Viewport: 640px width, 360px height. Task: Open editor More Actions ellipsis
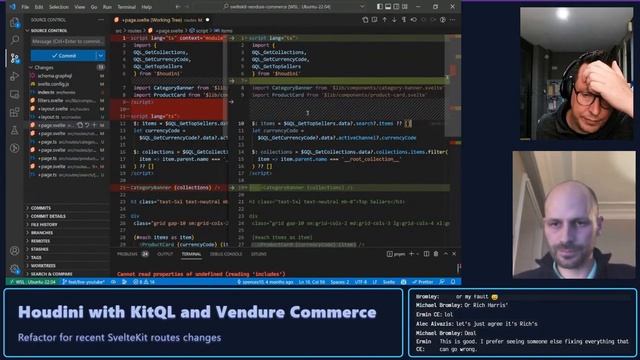pos(453,20)
